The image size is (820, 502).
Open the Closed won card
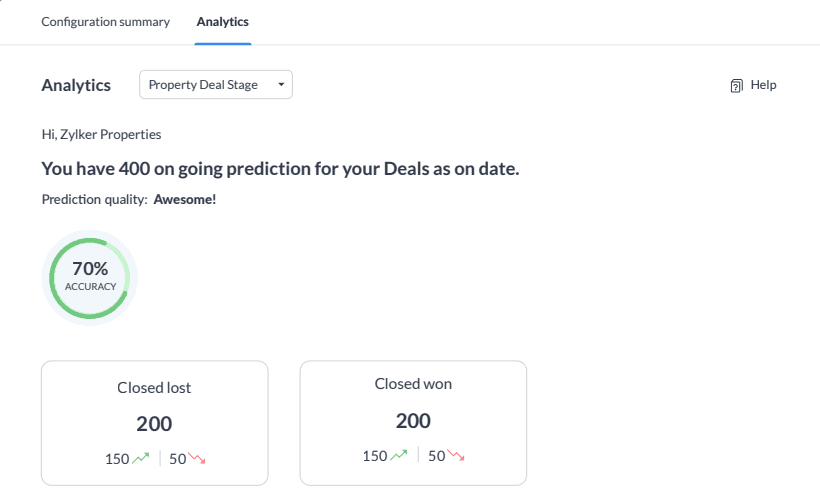pyautogui.click(x=413, y=421)
